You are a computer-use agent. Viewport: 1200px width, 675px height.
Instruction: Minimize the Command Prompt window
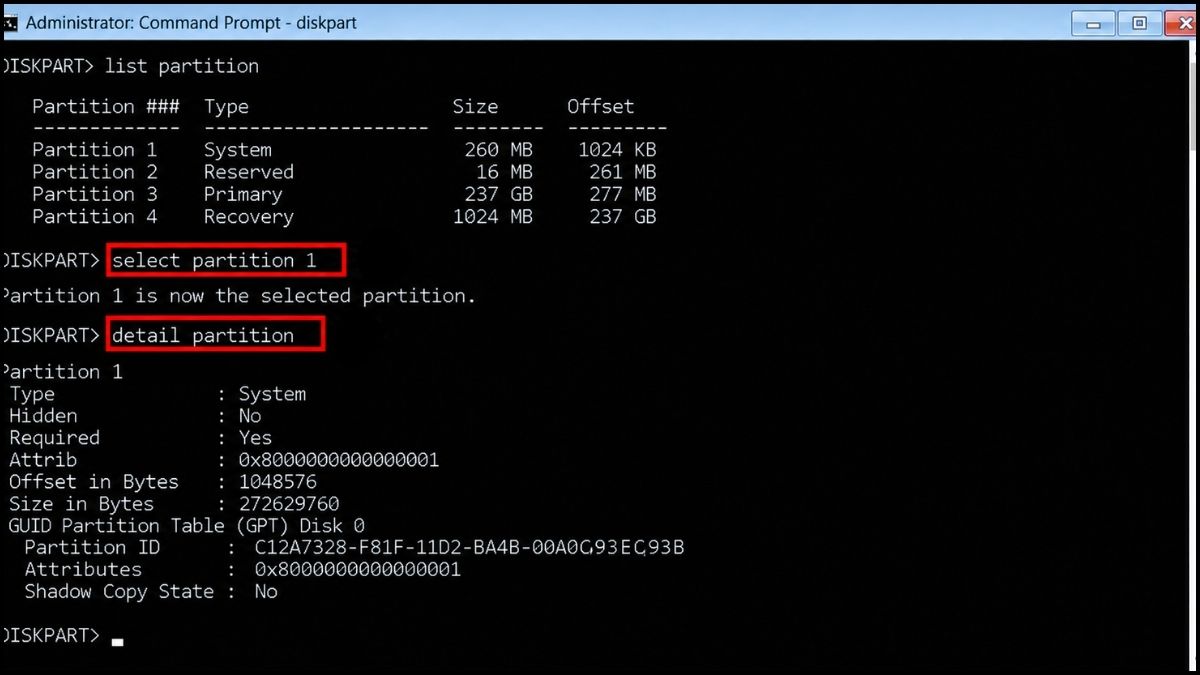pyautogui.click(x=1095, y=22)
